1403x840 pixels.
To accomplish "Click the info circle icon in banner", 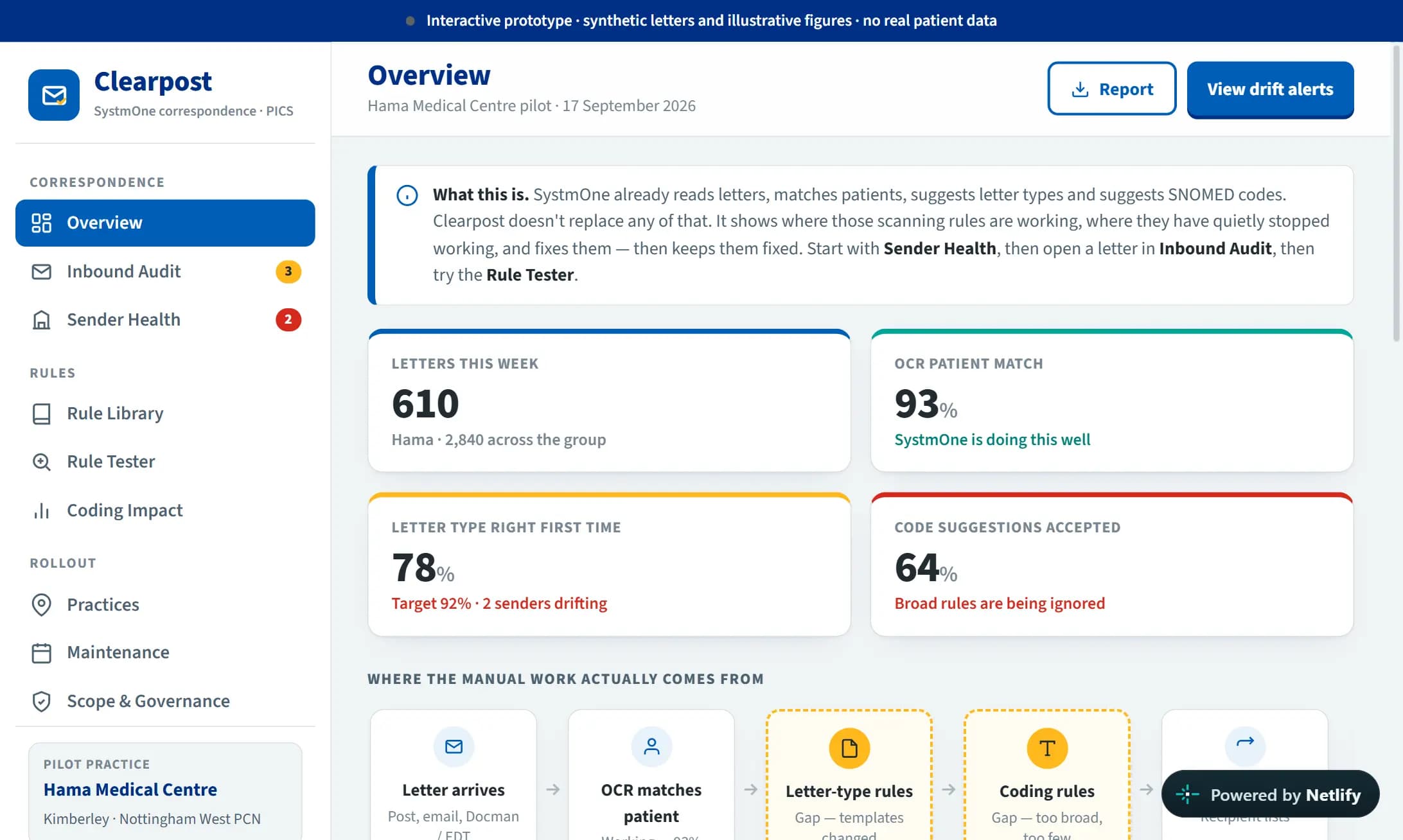I will 407,195.
